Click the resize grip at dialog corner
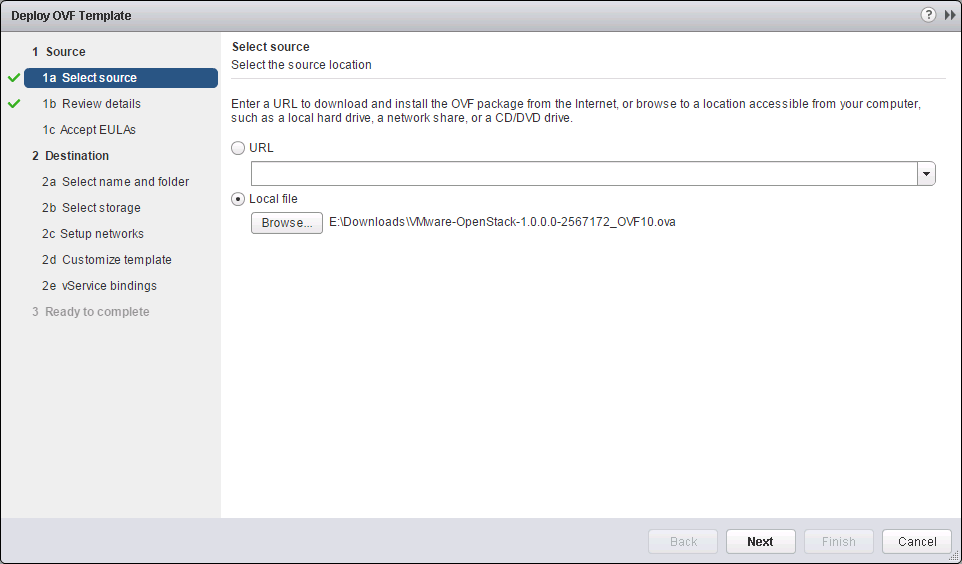Viewport: 962px width, 564px height. pos(953,555)
